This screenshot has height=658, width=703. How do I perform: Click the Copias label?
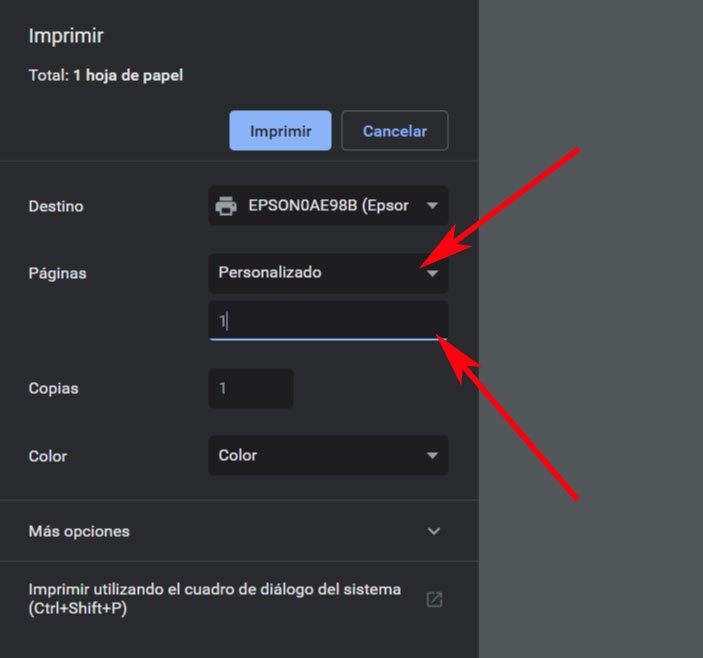coord(53,388)
